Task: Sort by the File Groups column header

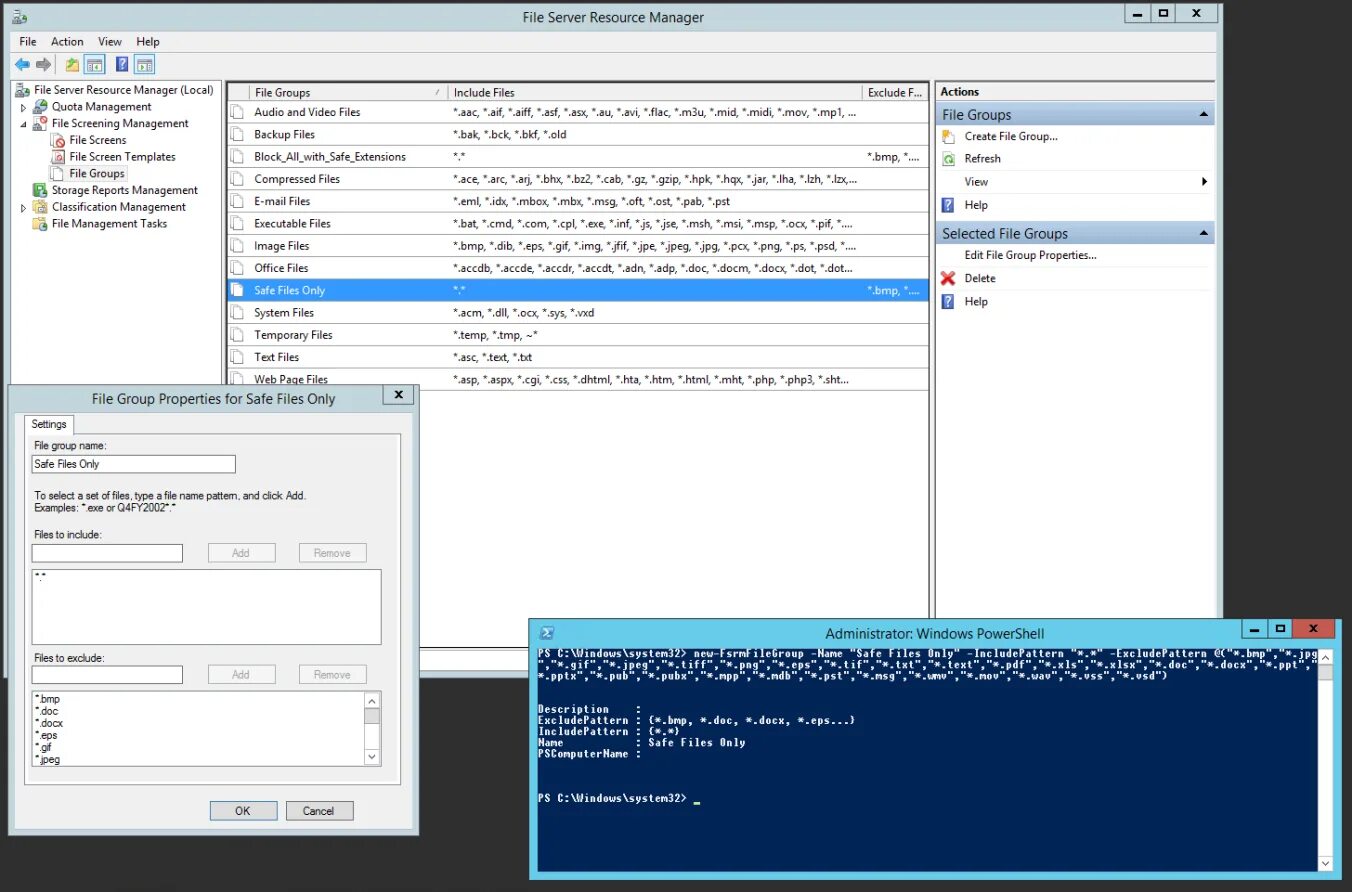Action: click(347, 92)
